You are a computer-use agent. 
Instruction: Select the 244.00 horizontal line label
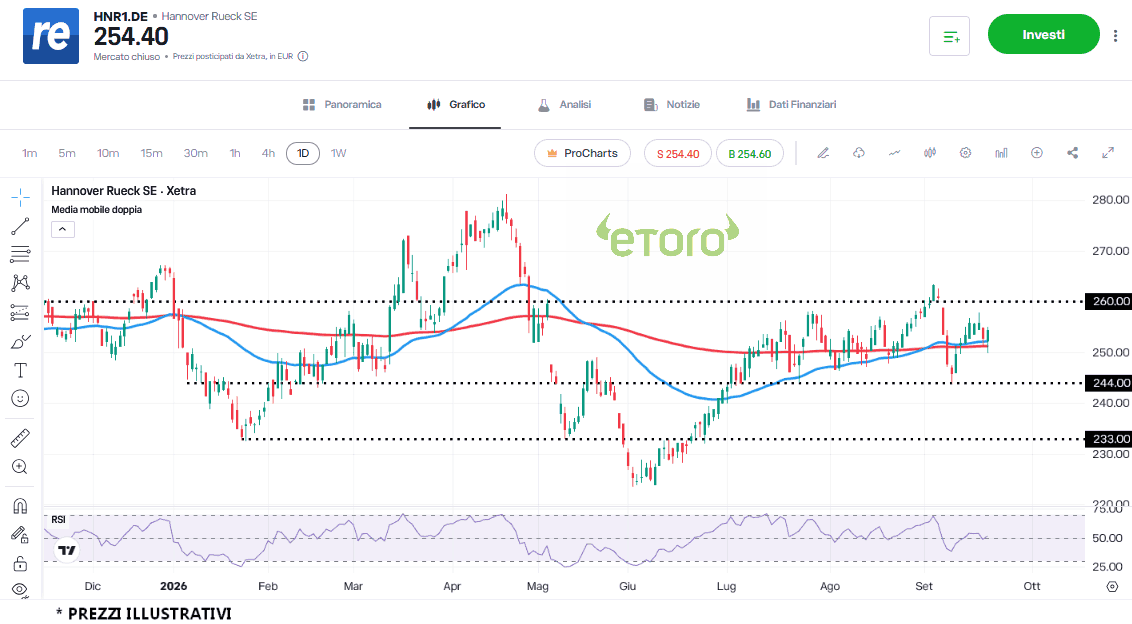pos(1109,383)
